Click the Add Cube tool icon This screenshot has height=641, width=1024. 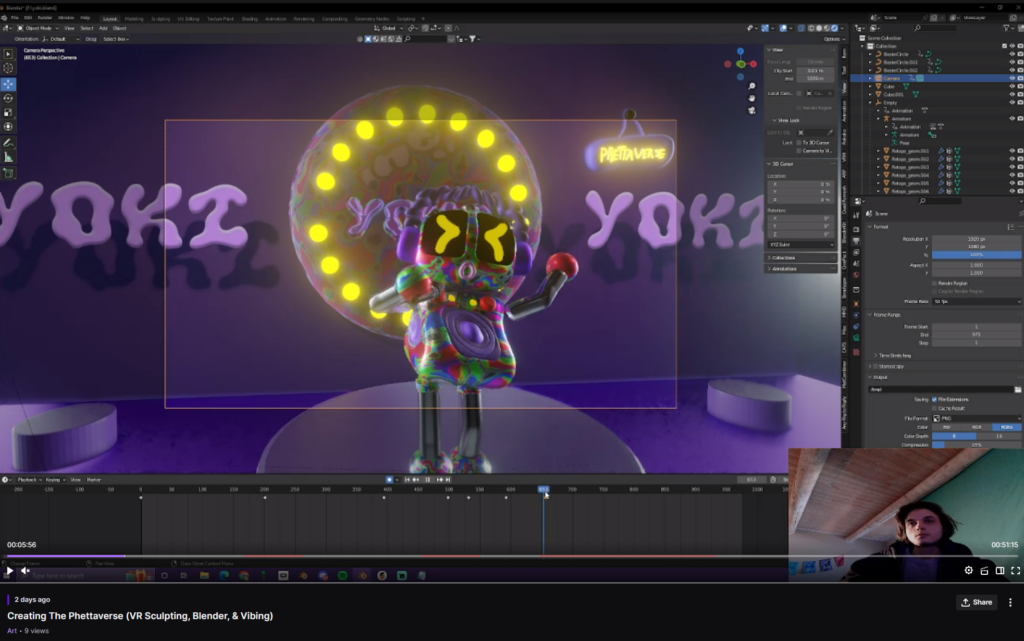[9, 173]
